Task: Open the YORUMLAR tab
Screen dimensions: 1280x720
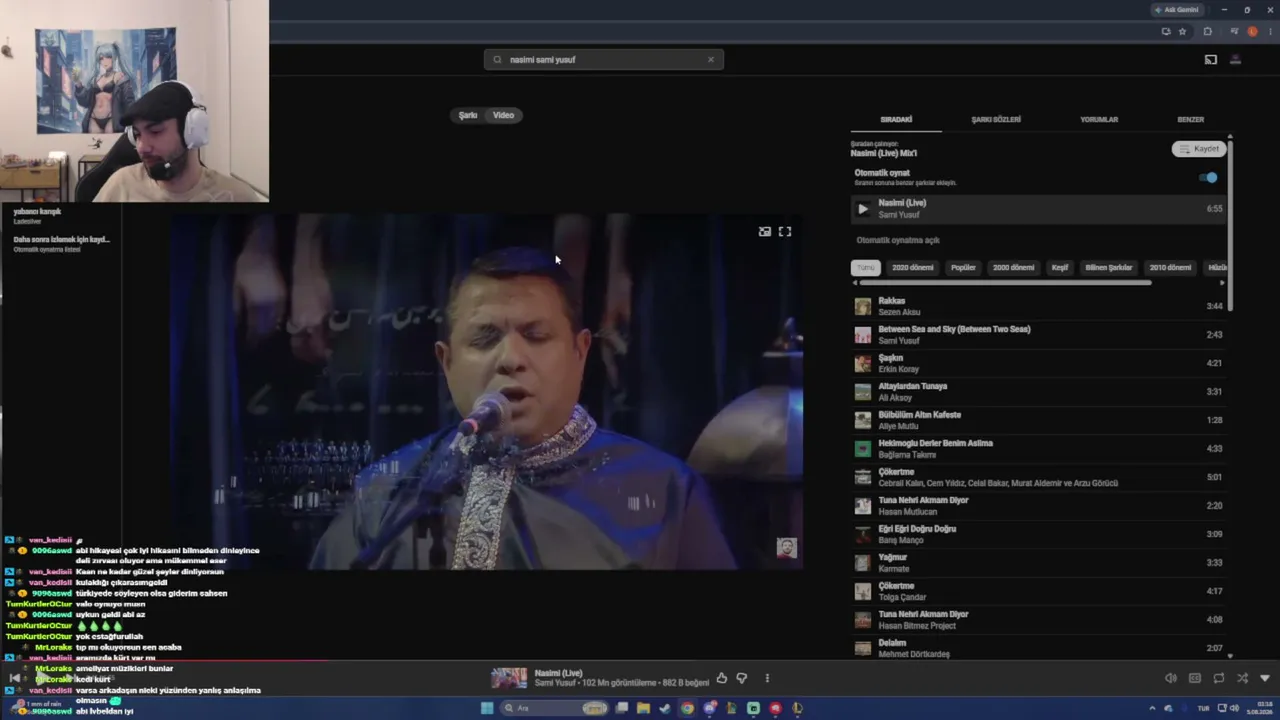Action: (1099, 119)
